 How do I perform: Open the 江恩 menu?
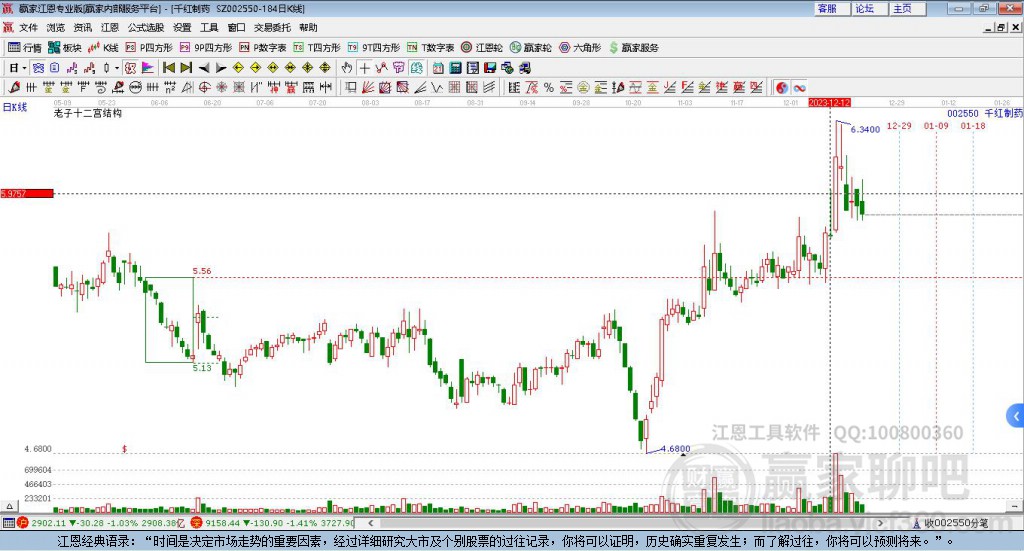(x=110, y=27)
